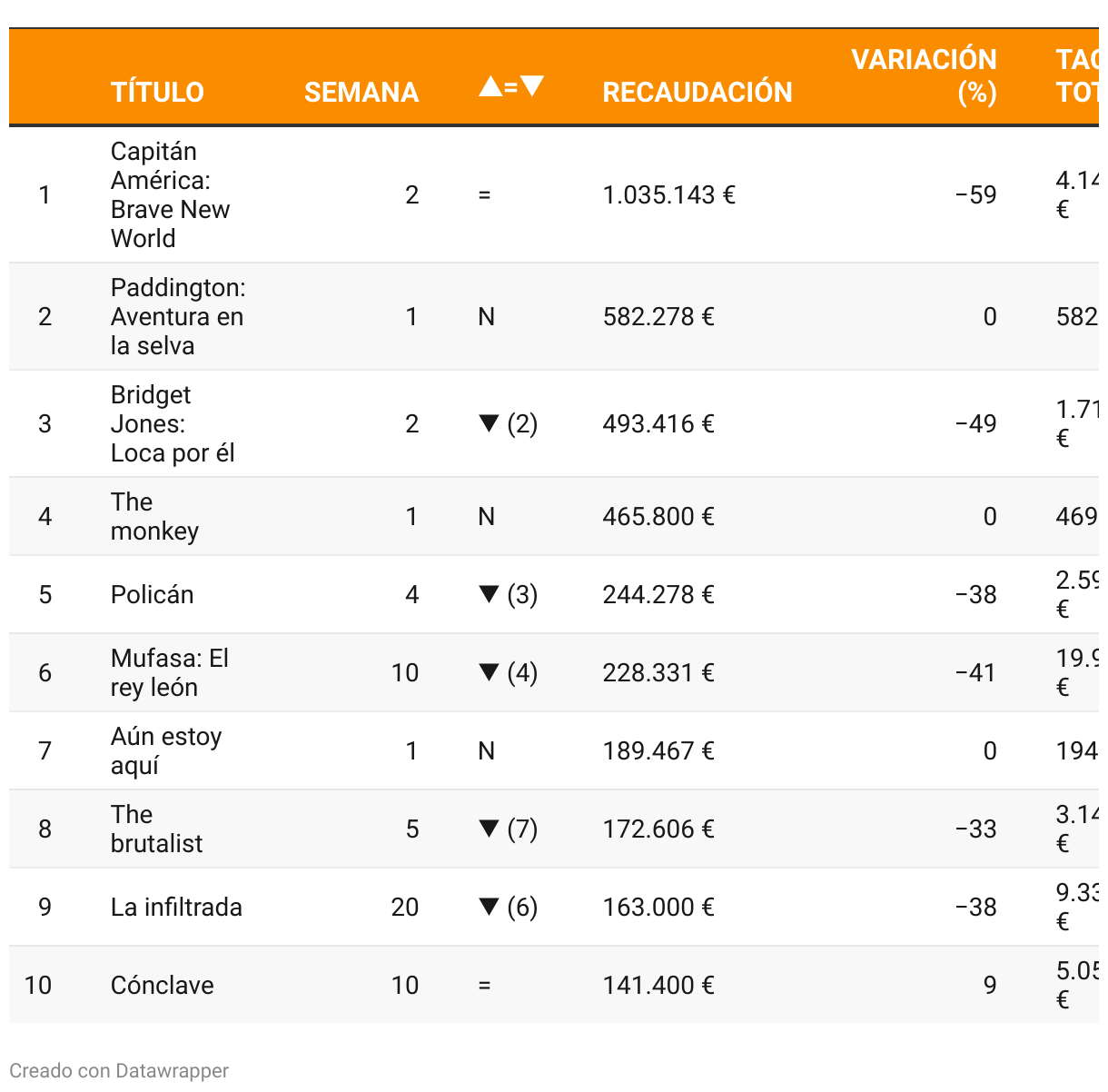
Task: Click the N marker in Paddington row
Action: coord(487,316)
